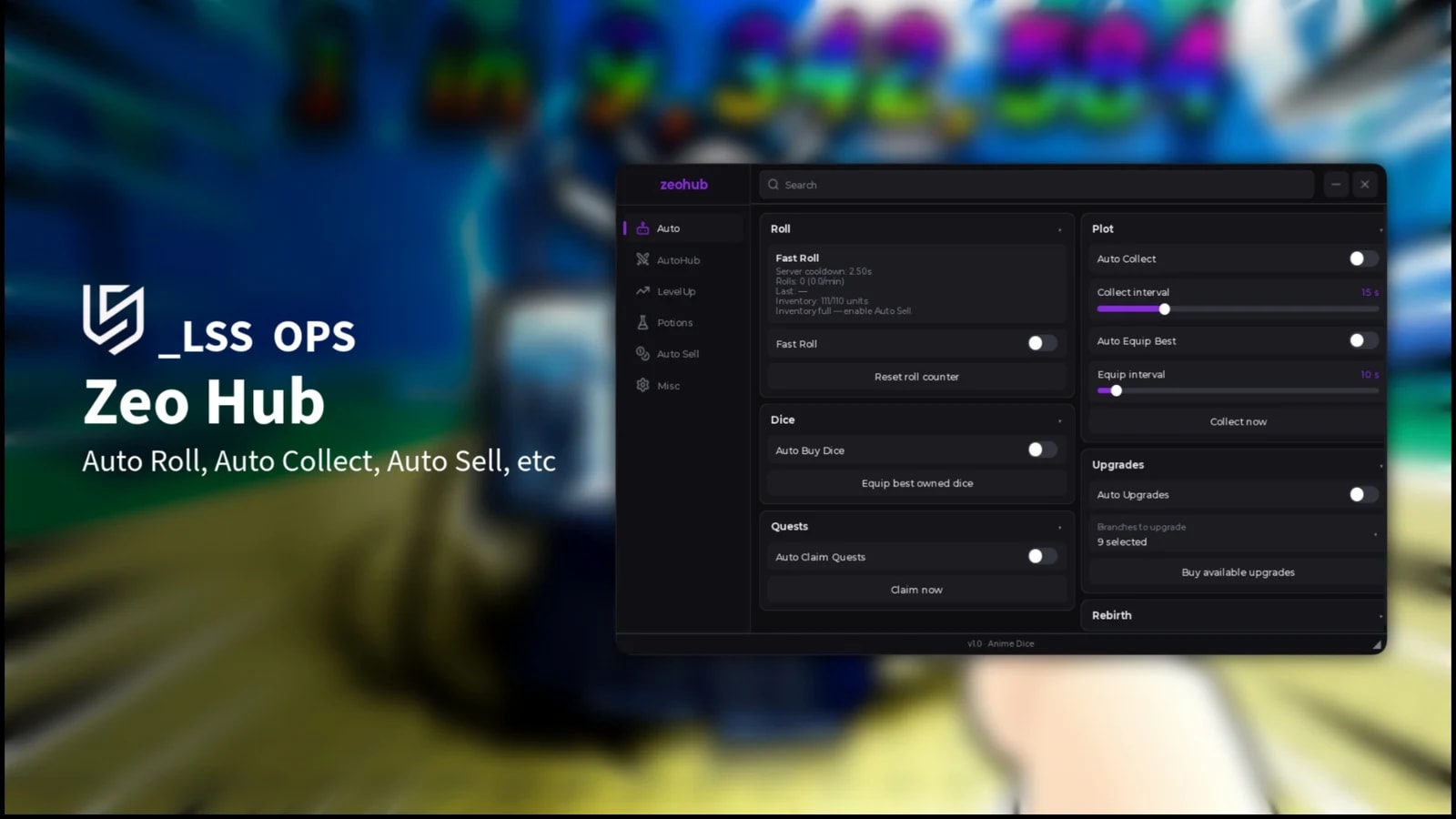Image resolution: width=1456 pixels, height=819 pixels.
Task: Click Equip best owned dice
Action: [x=916, y=483]
